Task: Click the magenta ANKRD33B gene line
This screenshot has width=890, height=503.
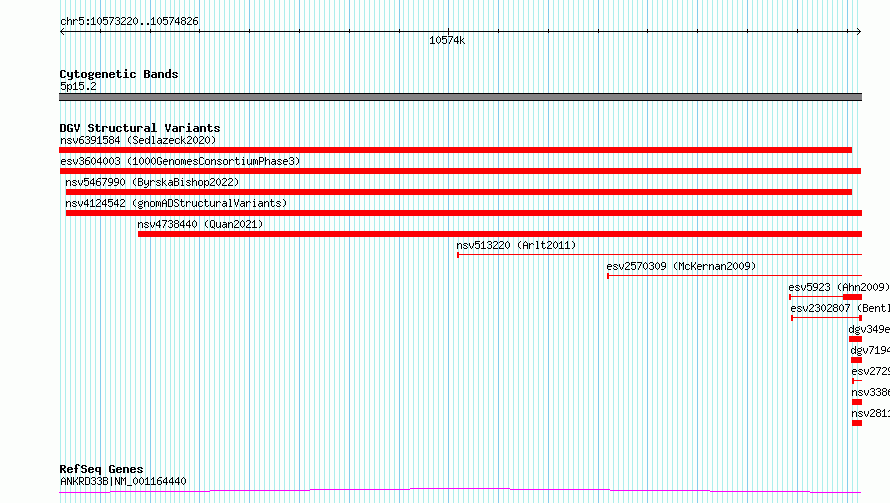Action: pos(460,490)
